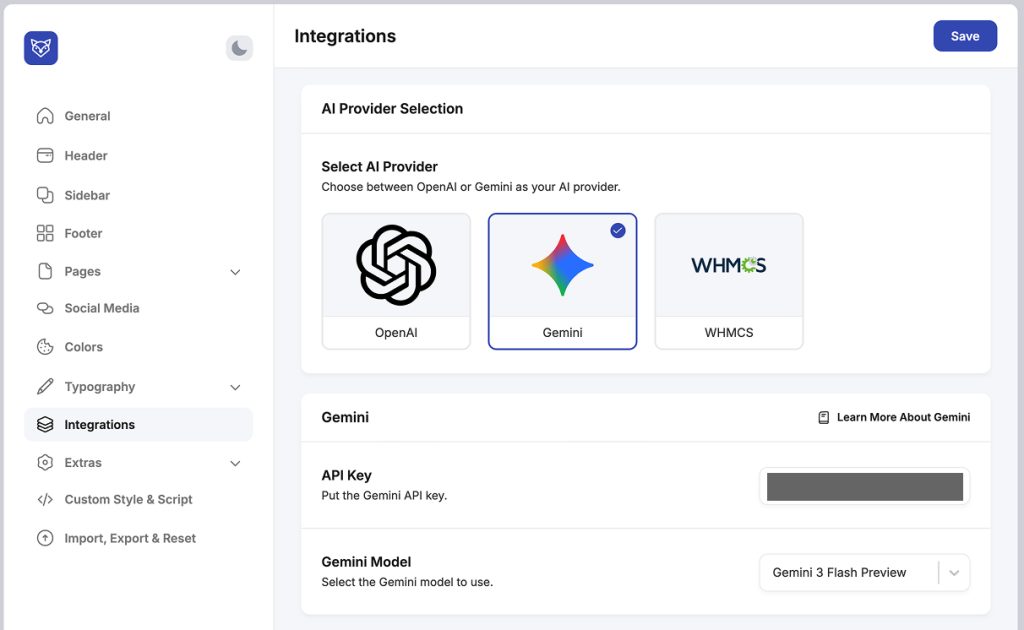Choose the WHMCS provider card
This screenshot has width=1024, height=630.
pyautogui.click(x=728, y=281)
